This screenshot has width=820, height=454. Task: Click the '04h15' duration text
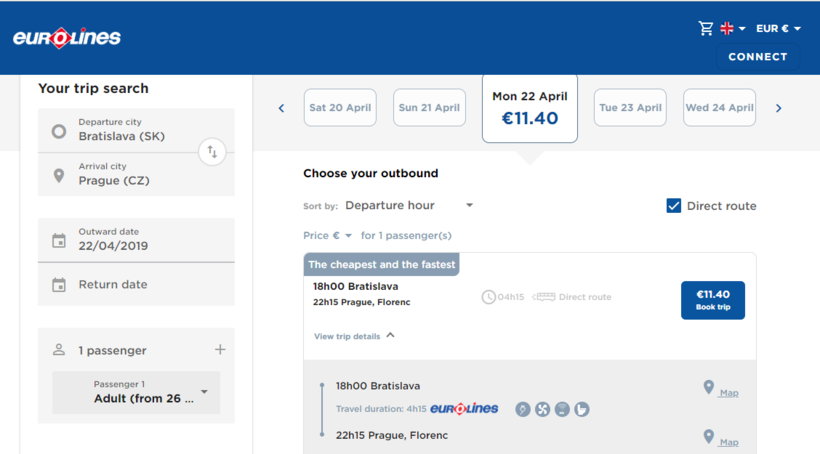(x=511, y=297)
